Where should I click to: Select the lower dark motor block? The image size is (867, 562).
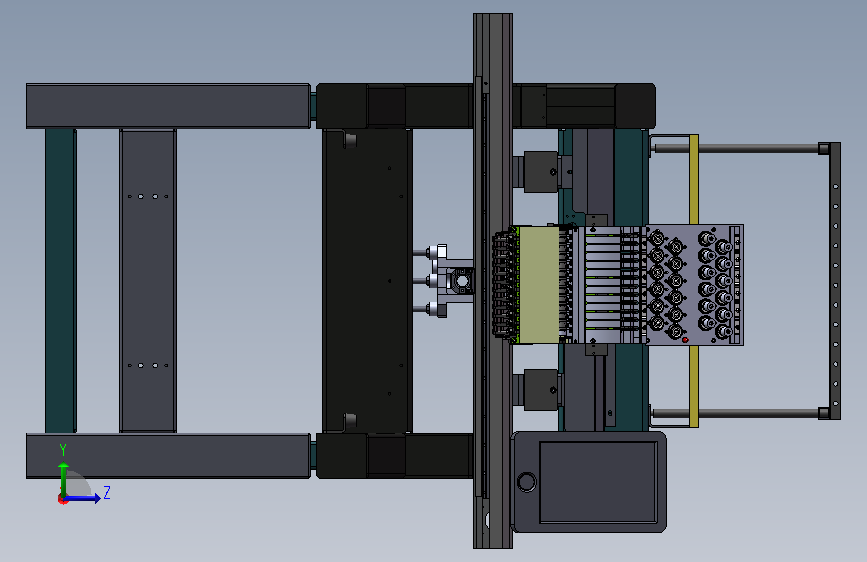(541, 390)
